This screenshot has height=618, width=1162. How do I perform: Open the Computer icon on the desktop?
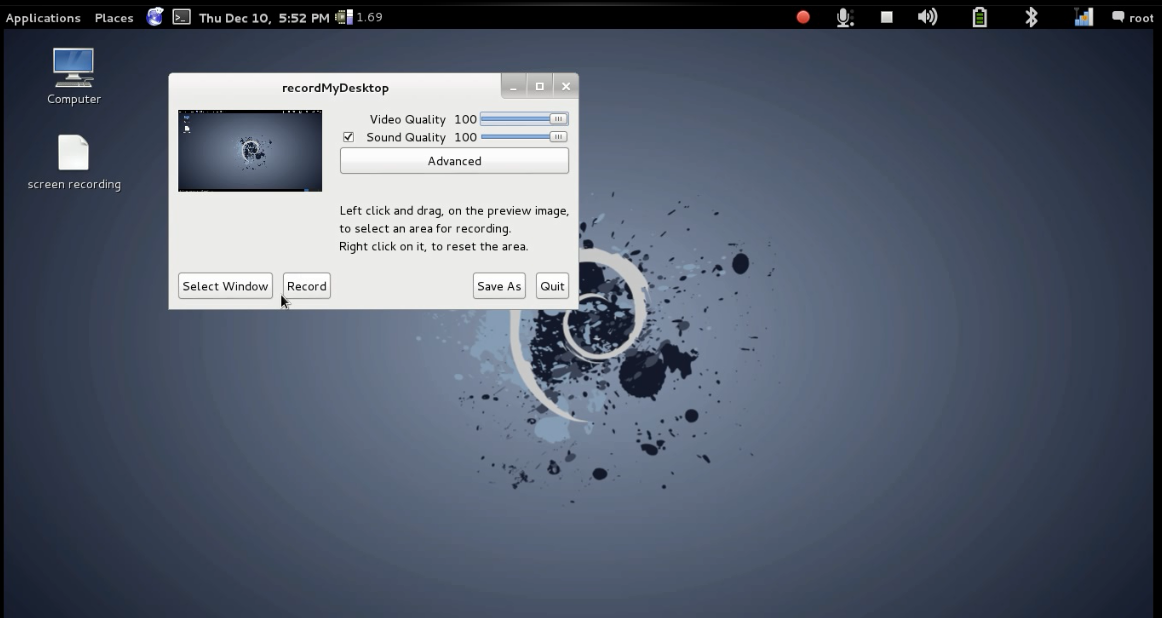tap(73, 70)
